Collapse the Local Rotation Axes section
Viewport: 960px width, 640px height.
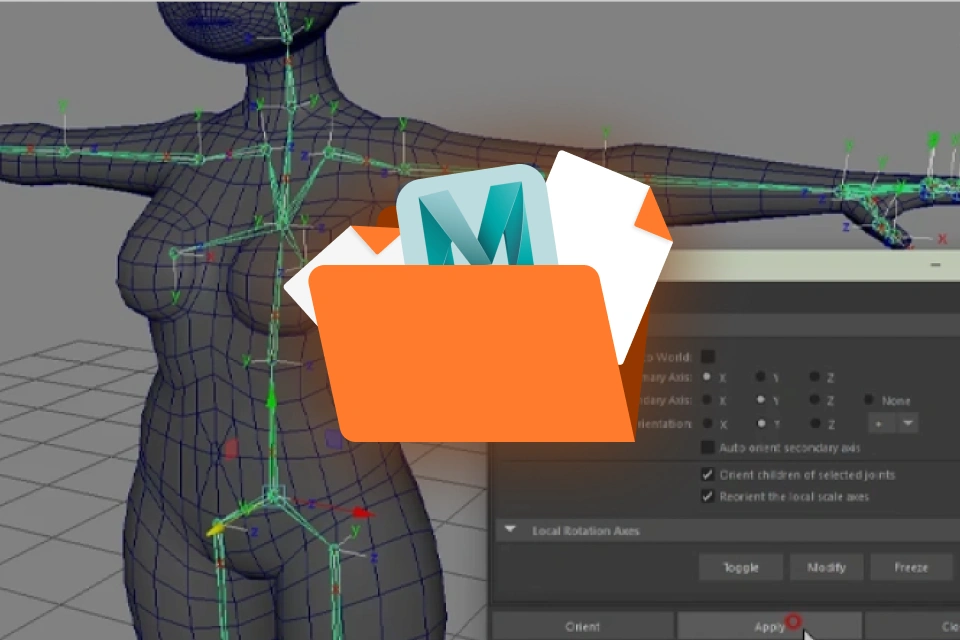tap(510, 530)
